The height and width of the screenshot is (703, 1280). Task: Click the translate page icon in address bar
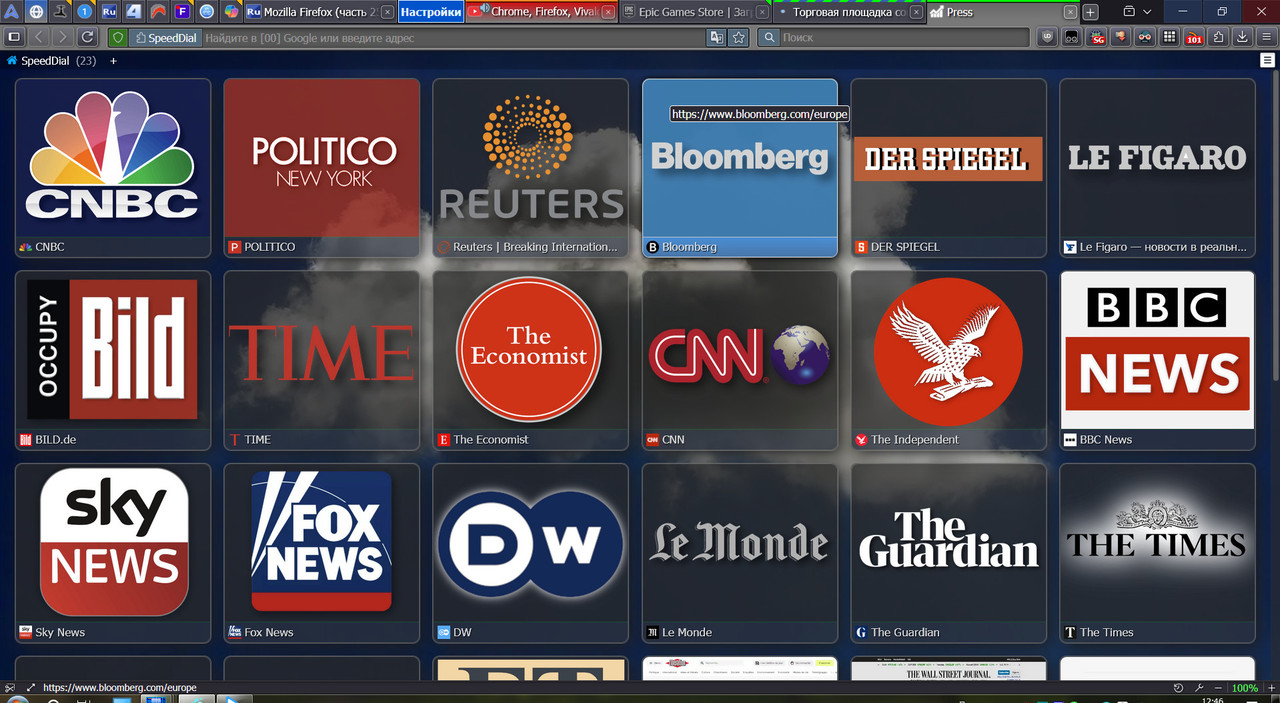716,37
